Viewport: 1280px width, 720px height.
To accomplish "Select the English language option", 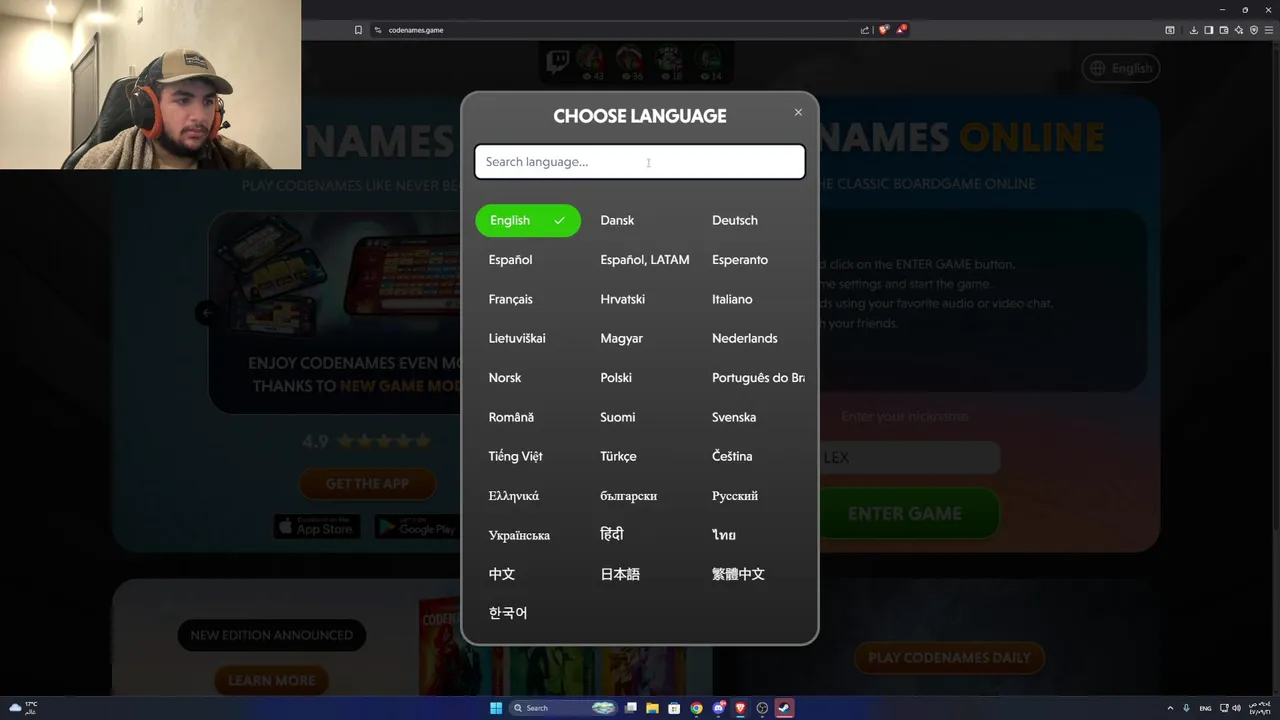I will coord(528,220).
